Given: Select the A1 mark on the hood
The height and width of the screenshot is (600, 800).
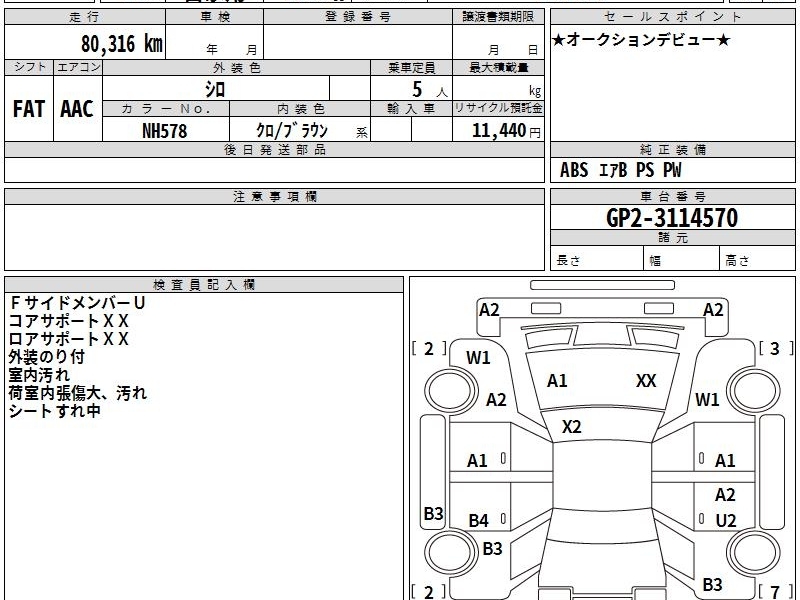Looking at the screenshot, I should pyautogui.click(x=557, y=381).
